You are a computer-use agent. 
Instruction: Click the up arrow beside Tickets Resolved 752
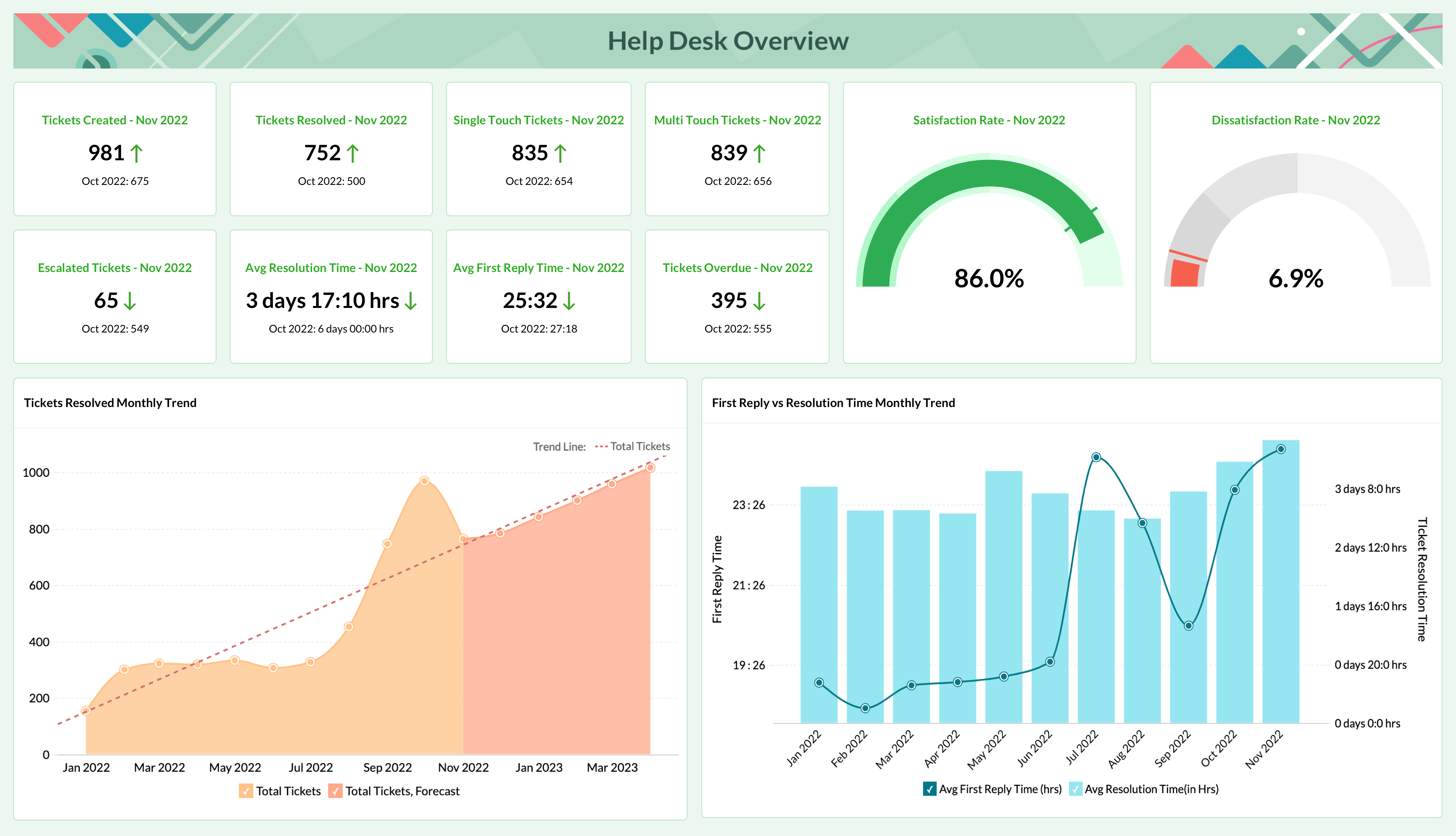pos(353,153)
